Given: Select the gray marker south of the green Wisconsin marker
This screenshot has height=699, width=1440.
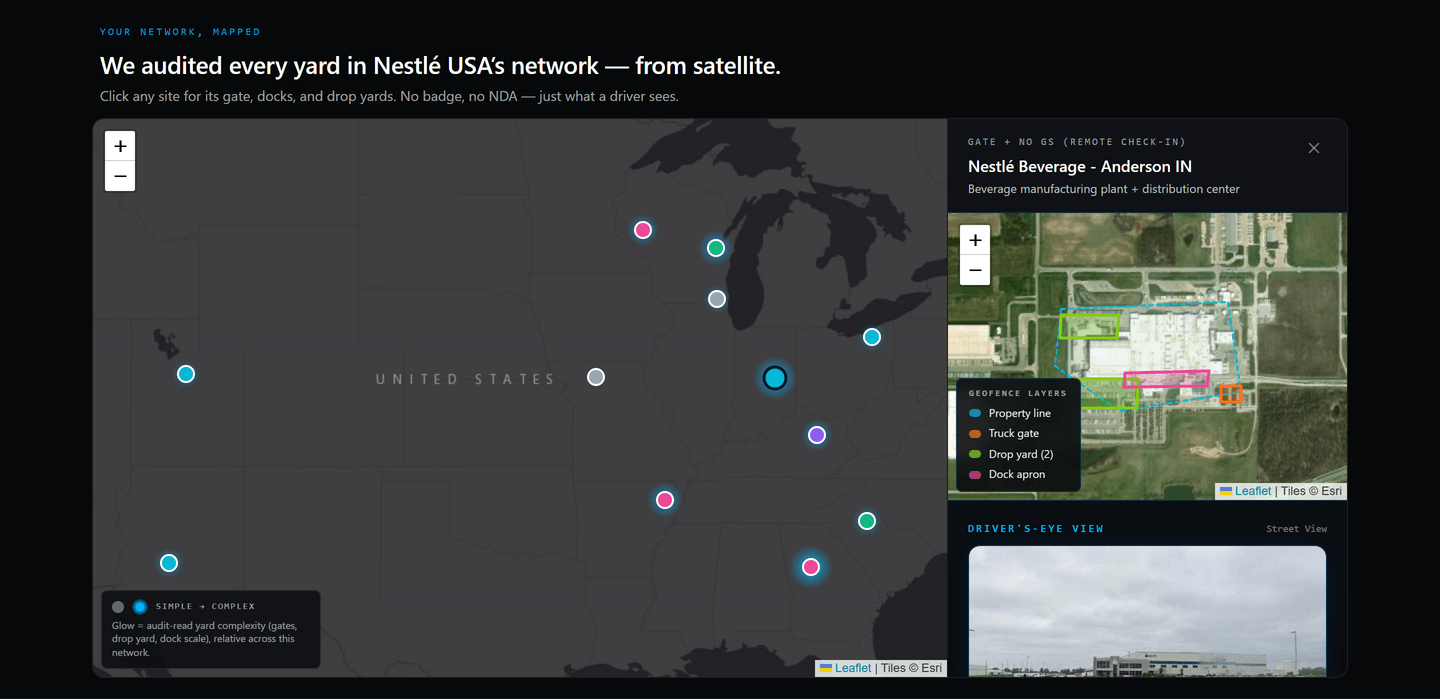Looking at the screenshot, I should click(x=717, y=299).
